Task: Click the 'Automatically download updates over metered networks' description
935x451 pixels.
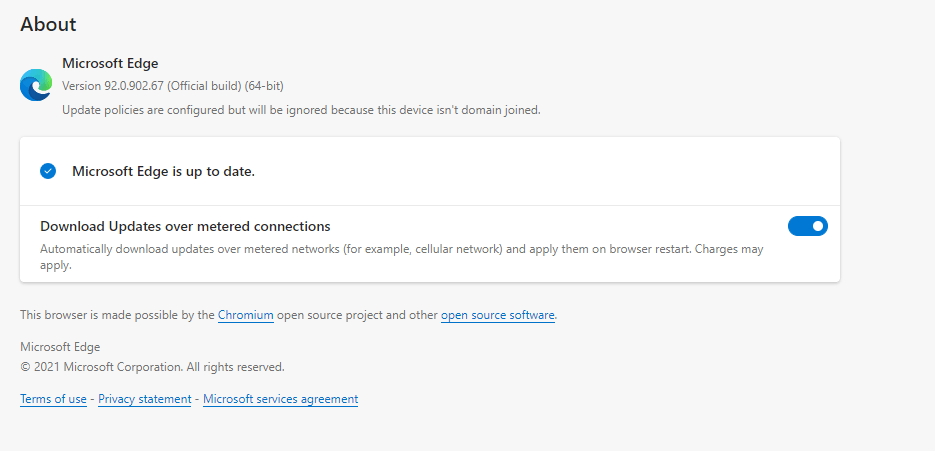Action: point(401,257)
